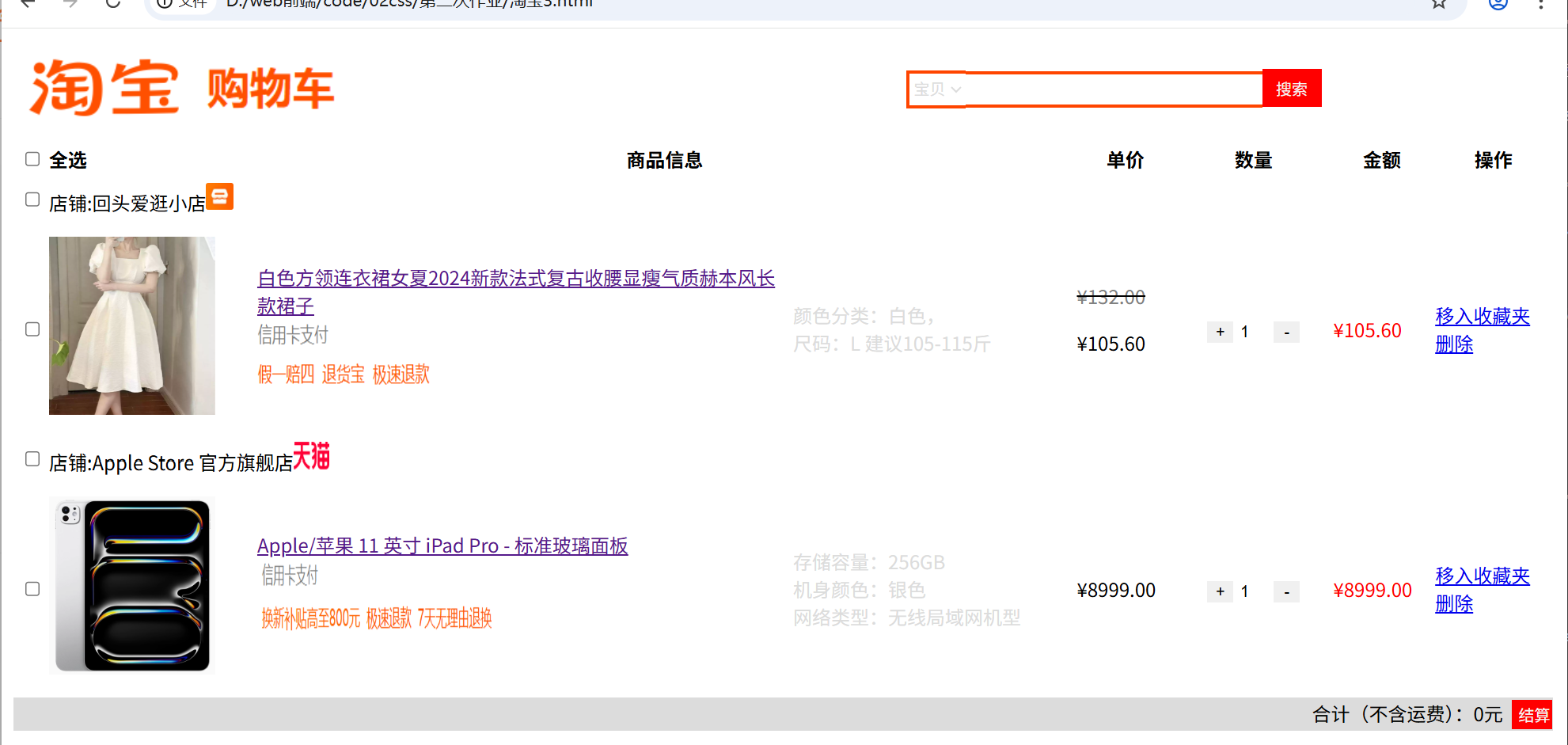The image size is (1568, 745).
Task: Click the 网络类型:无线局域网机型 spec text
Action: click(x=907, y=618)
